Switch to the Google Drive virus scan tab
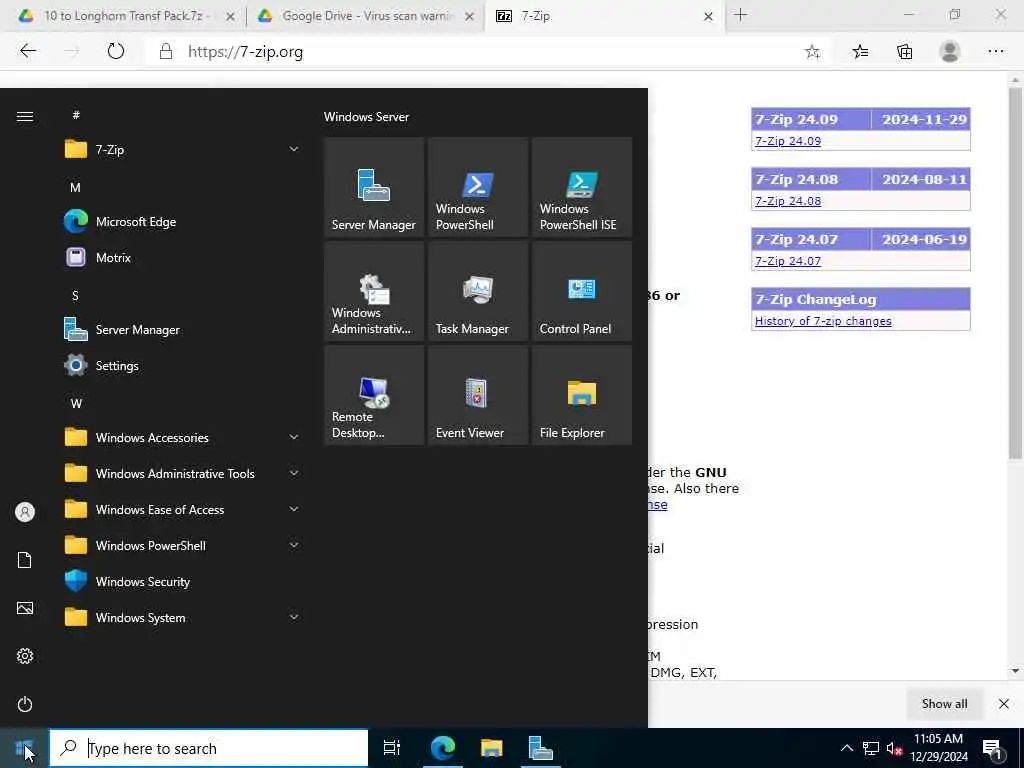Image resolution: width=1024 pixels, height=768 pixels. pyautogui.click(x=366, y=16)
